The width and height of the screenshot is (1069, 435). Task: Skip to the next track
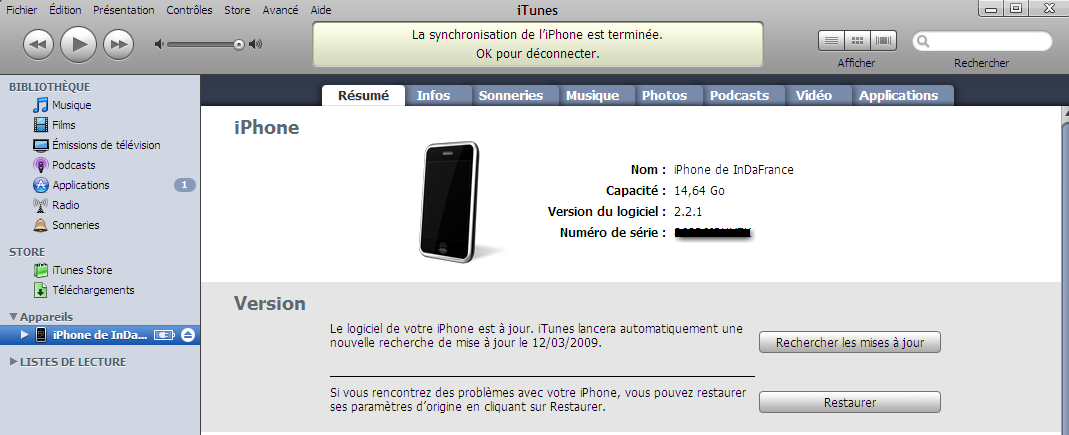click(x=119, y=45)
